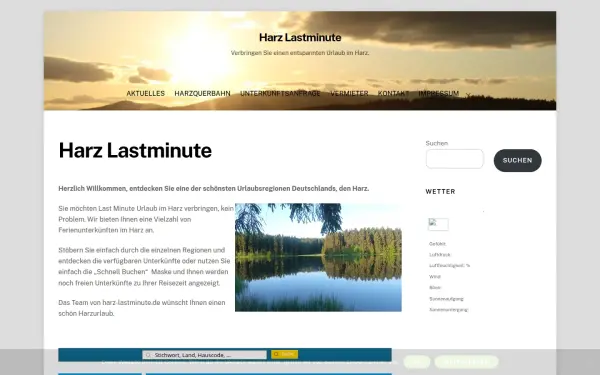The height and width of the screenshot is (375, 600).
Task: Open the Harzquerbahn page
Action: [202, 93]
